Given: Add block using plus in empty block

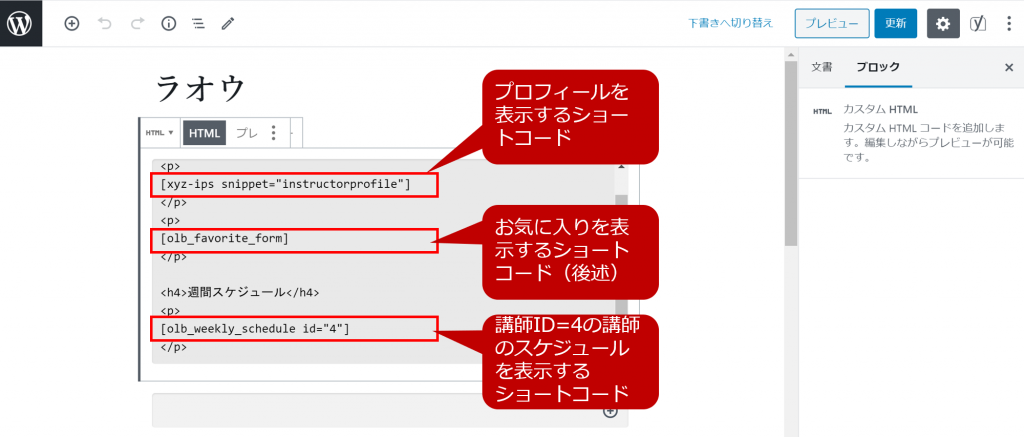Looking at the screenshot, I should 610,412.
